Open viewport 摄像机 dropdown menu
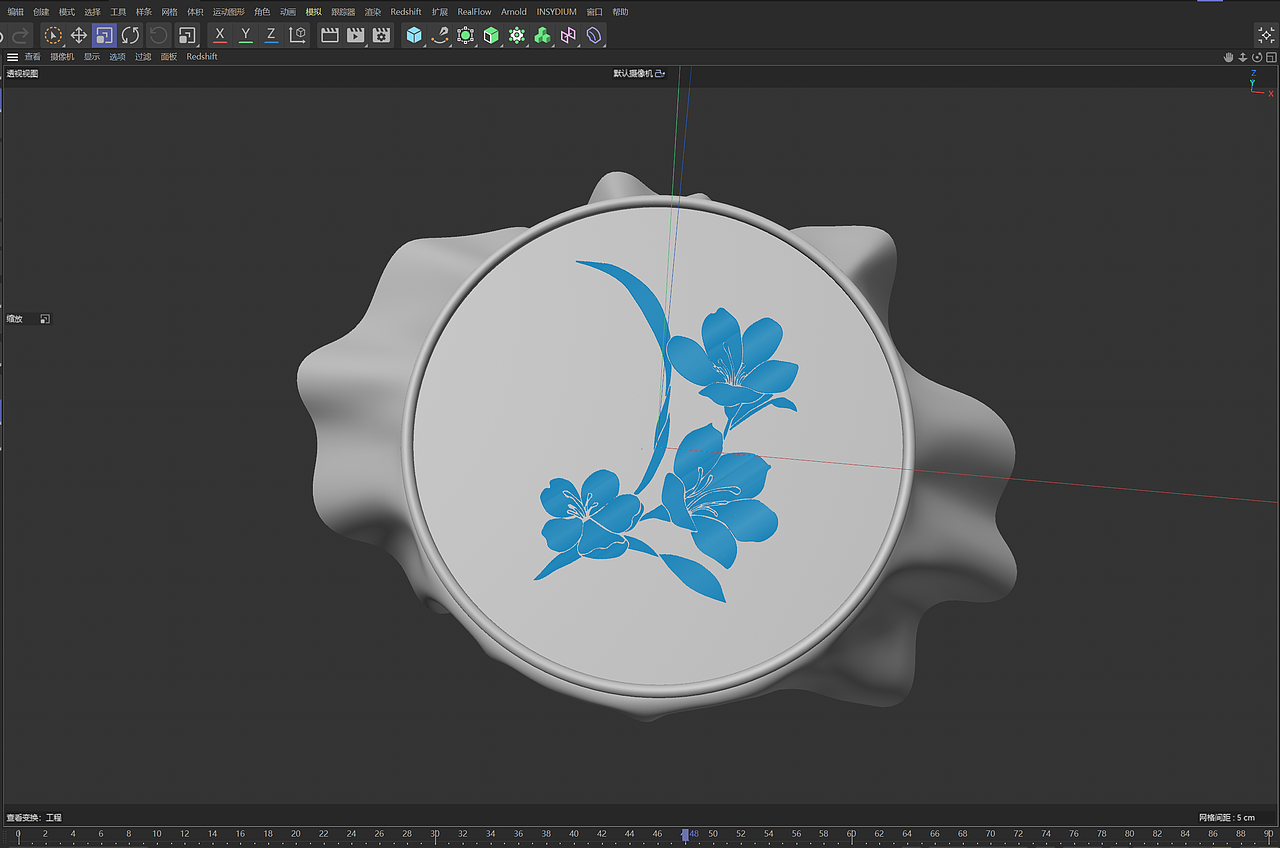The height and width of the screenshot is (848, 1280). click(x=62, y=57)
